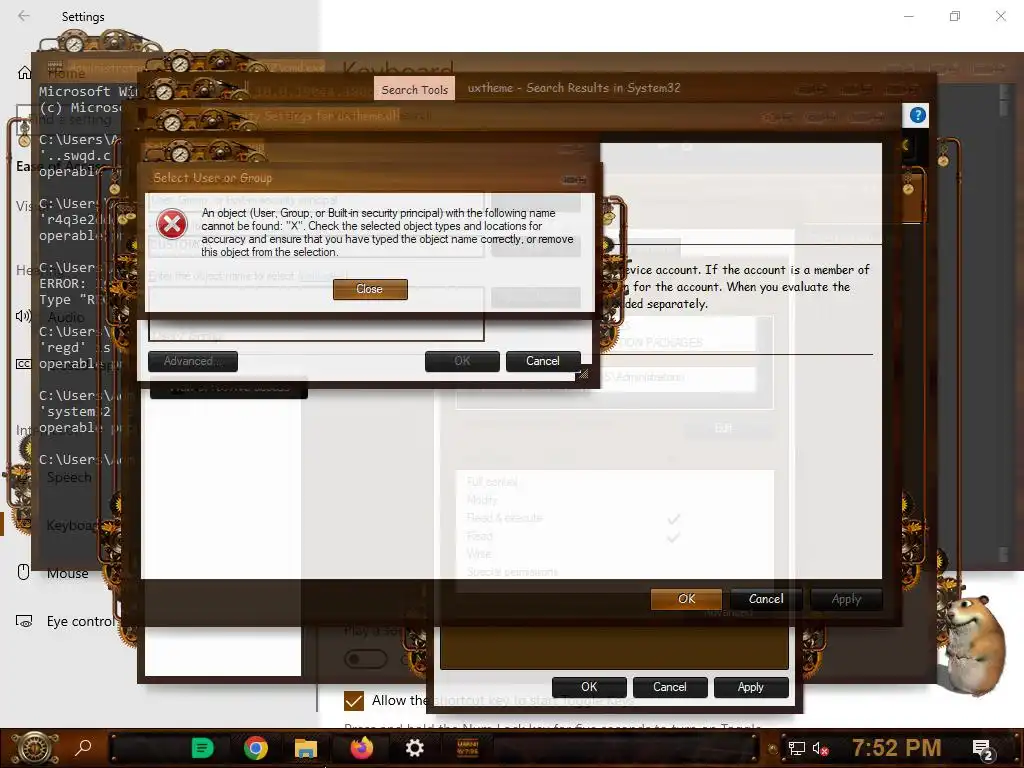Go back using the Settings back arrow
The width and height of the screenshot is (1024, 768).
pyautogui.click(x=24, y=16)
